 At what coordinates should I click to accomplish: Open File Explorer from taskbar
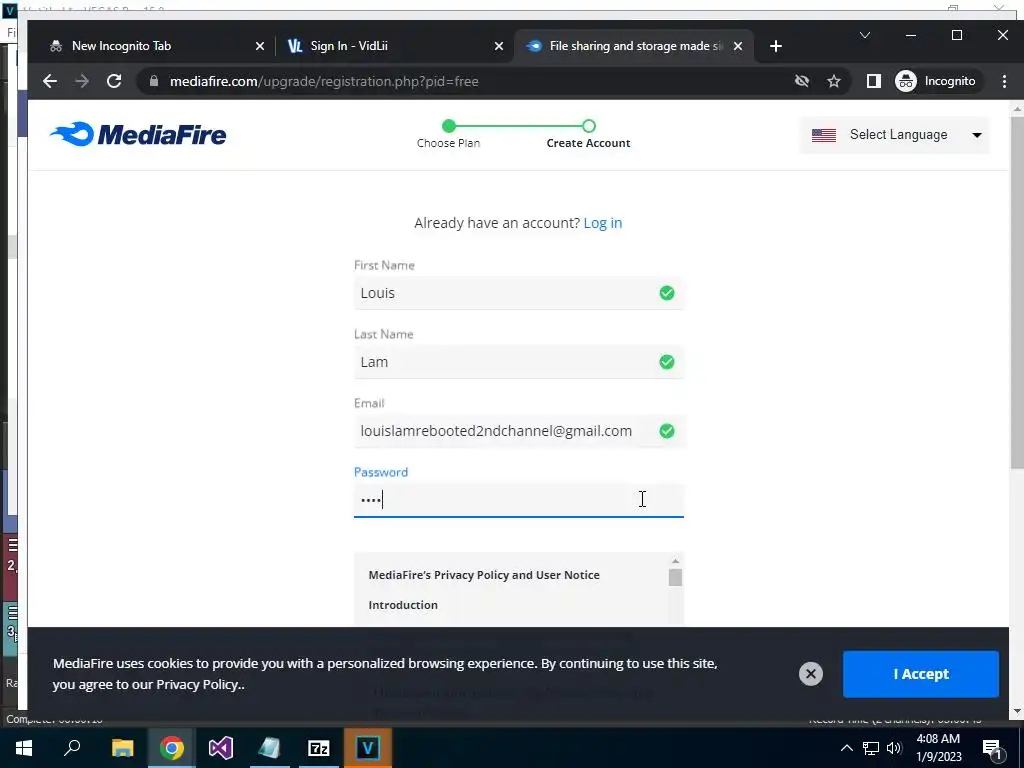[x=122, y=748]
